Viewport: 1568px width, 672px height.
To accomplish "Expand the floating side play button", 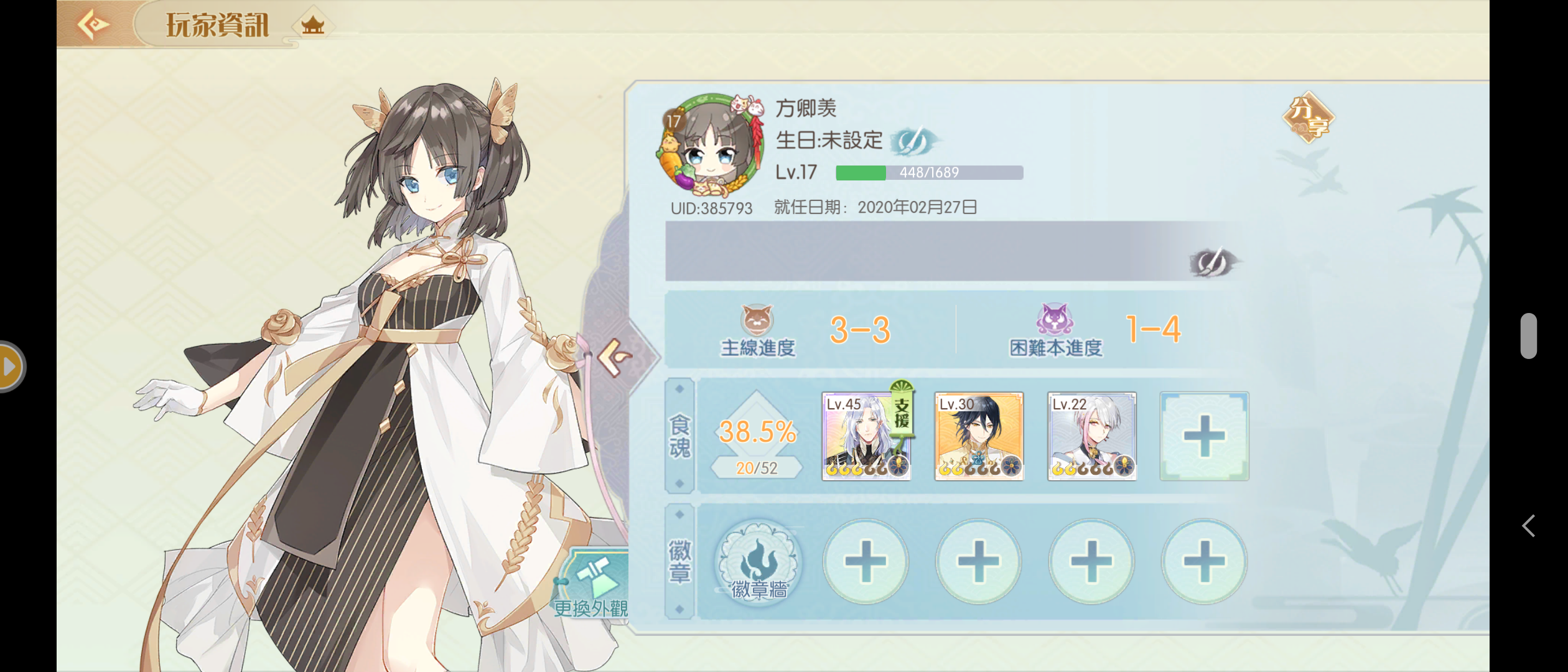I will 11,366.
